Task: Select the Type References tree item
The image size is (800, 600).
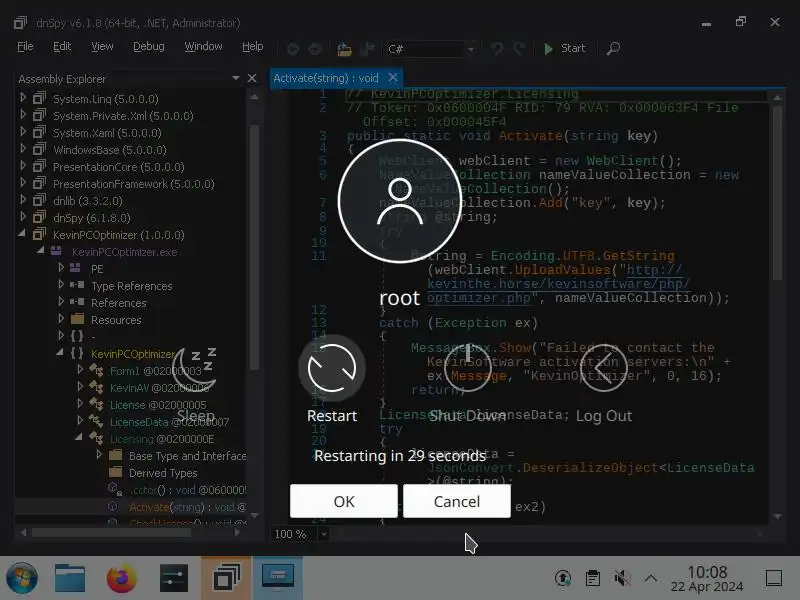Action: (132, 286)
